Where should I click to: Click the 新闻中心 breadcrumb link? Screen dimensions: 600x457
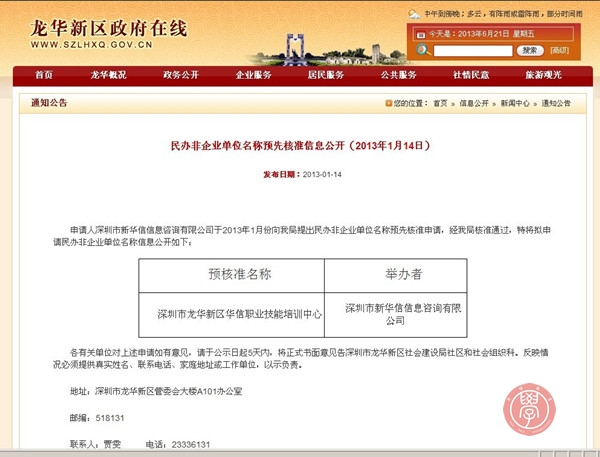pyautogui.click(x=515, y=103)
